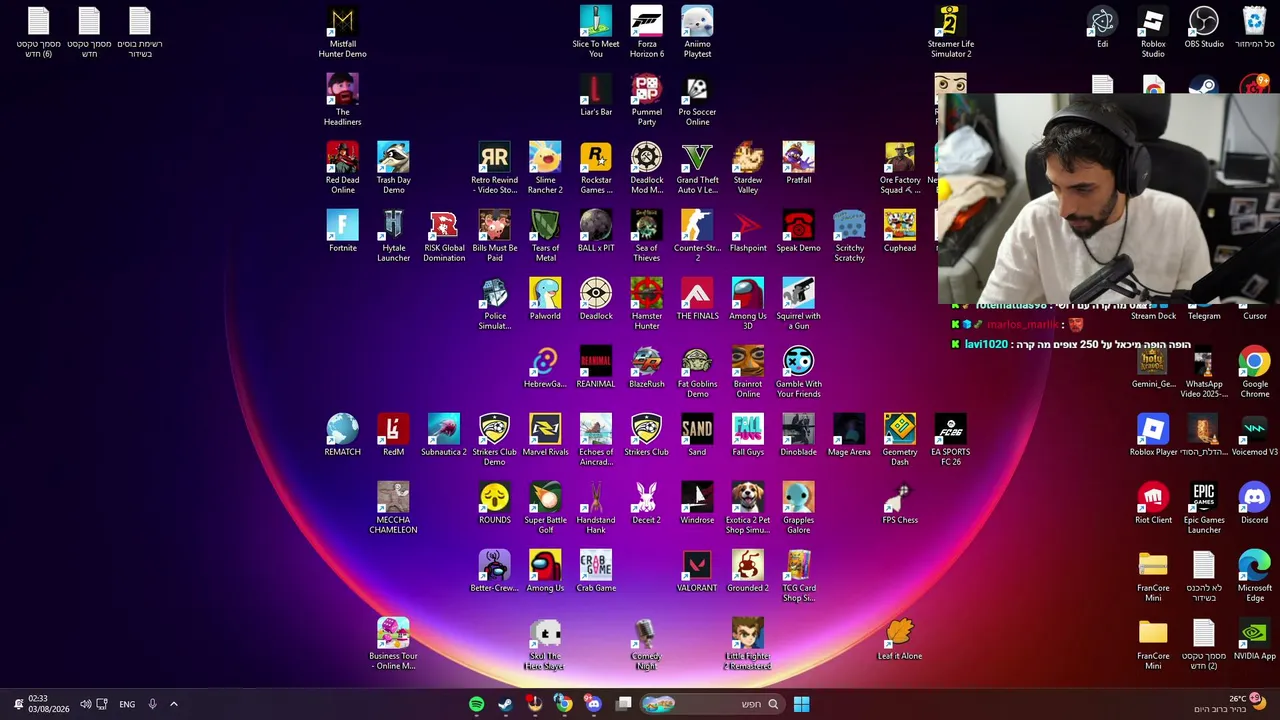Viewport: 1280px width, 720px height.
Task: Open the Riot Client shortcut
Action: click(x=1153, y=503)
